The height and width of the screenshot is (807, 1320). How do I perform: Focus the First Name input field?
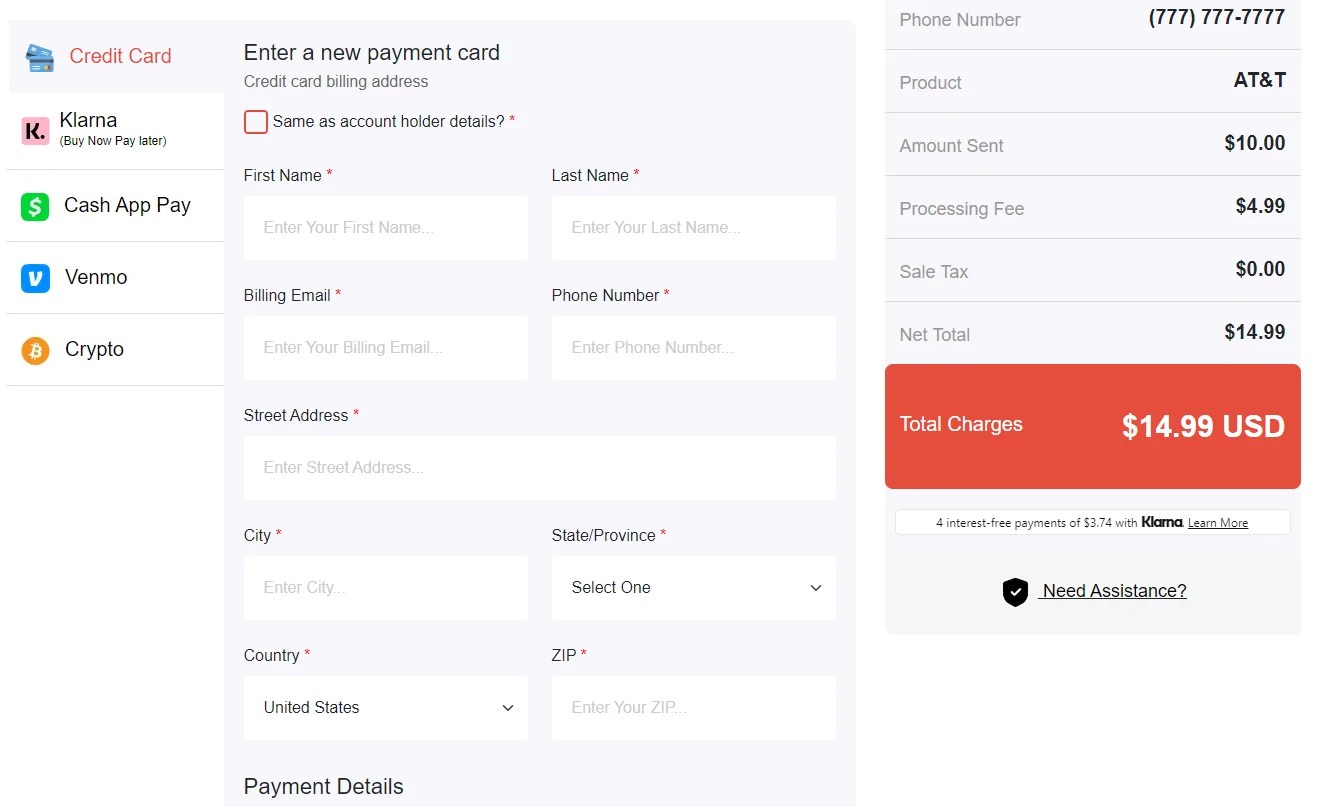tap(385, 228)
